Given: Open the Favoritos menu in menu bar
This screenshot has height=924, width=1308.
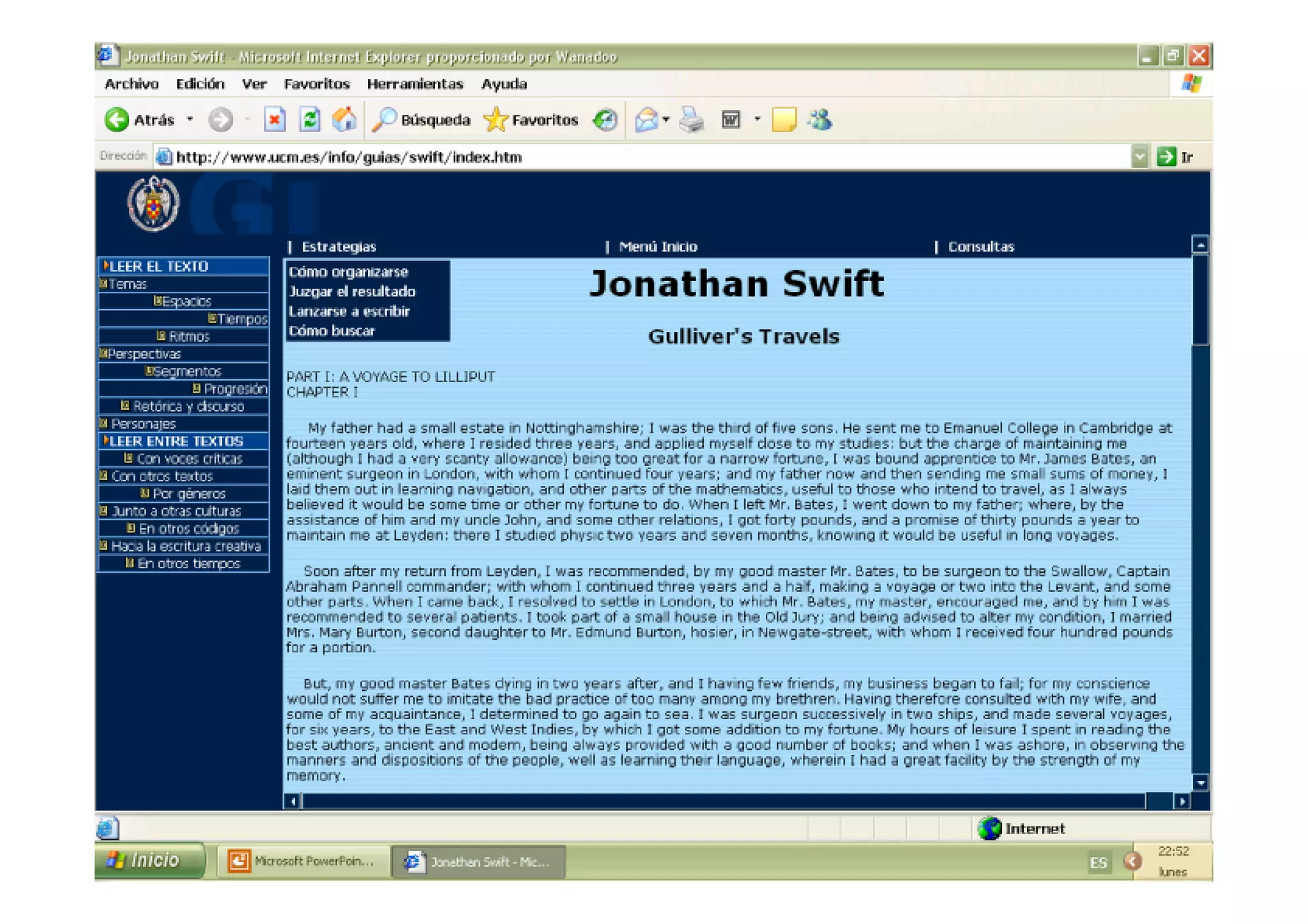Looking at the screenshot, I should click(317, 84).
